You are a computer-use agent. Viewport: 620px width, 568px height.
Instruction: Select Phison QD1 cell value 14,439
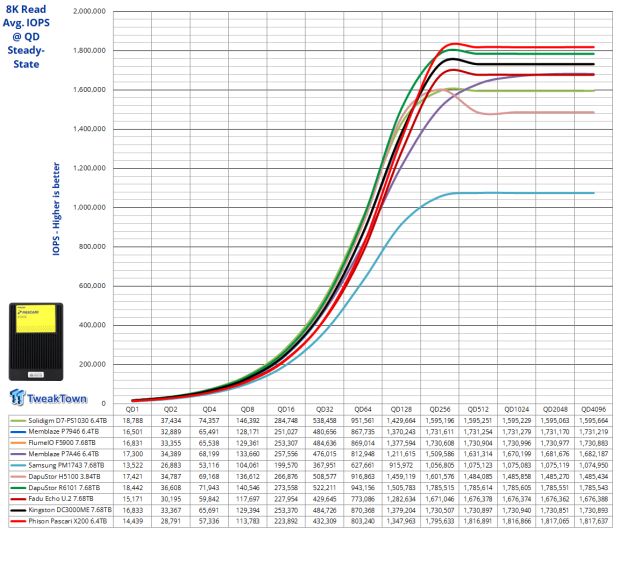tap(132, 521)
